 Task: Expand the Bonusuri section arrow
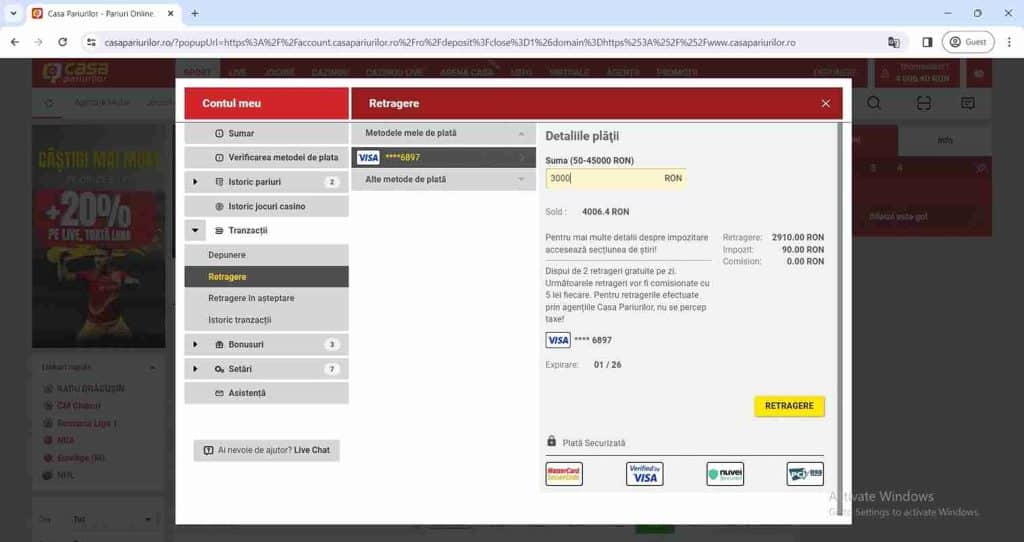pyautogui.click(x=195, y=344)
